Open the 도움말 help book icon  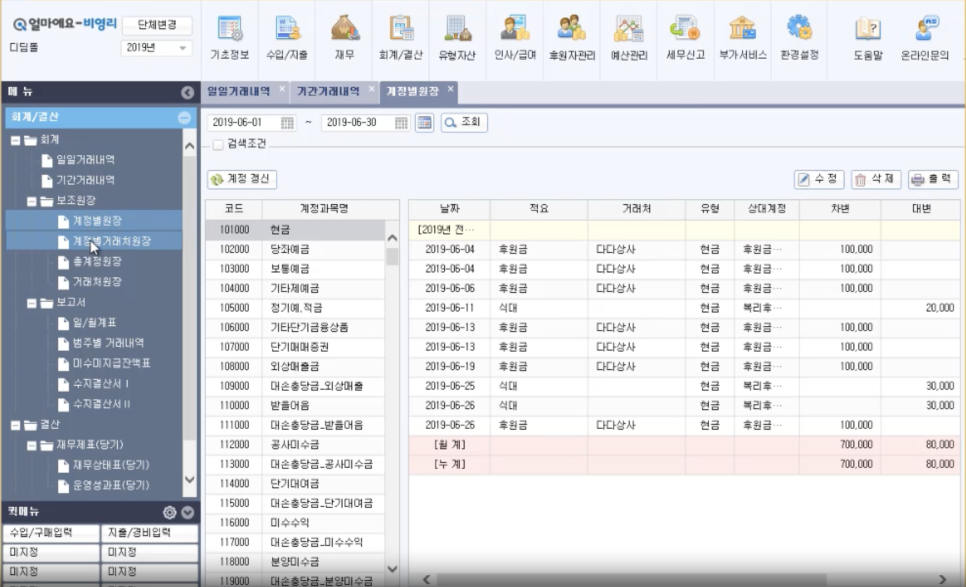pyautogui.click(x=868, y=38)
